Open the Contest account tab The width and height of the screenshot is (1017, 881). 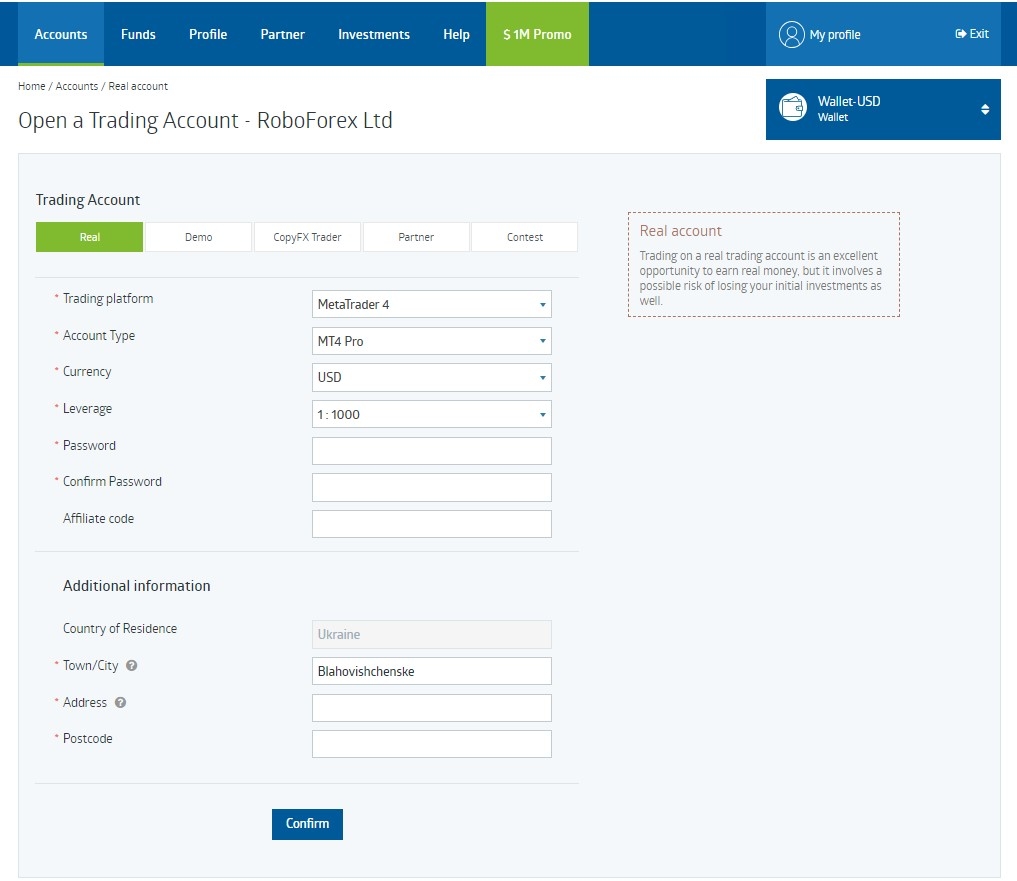point(524,237)
